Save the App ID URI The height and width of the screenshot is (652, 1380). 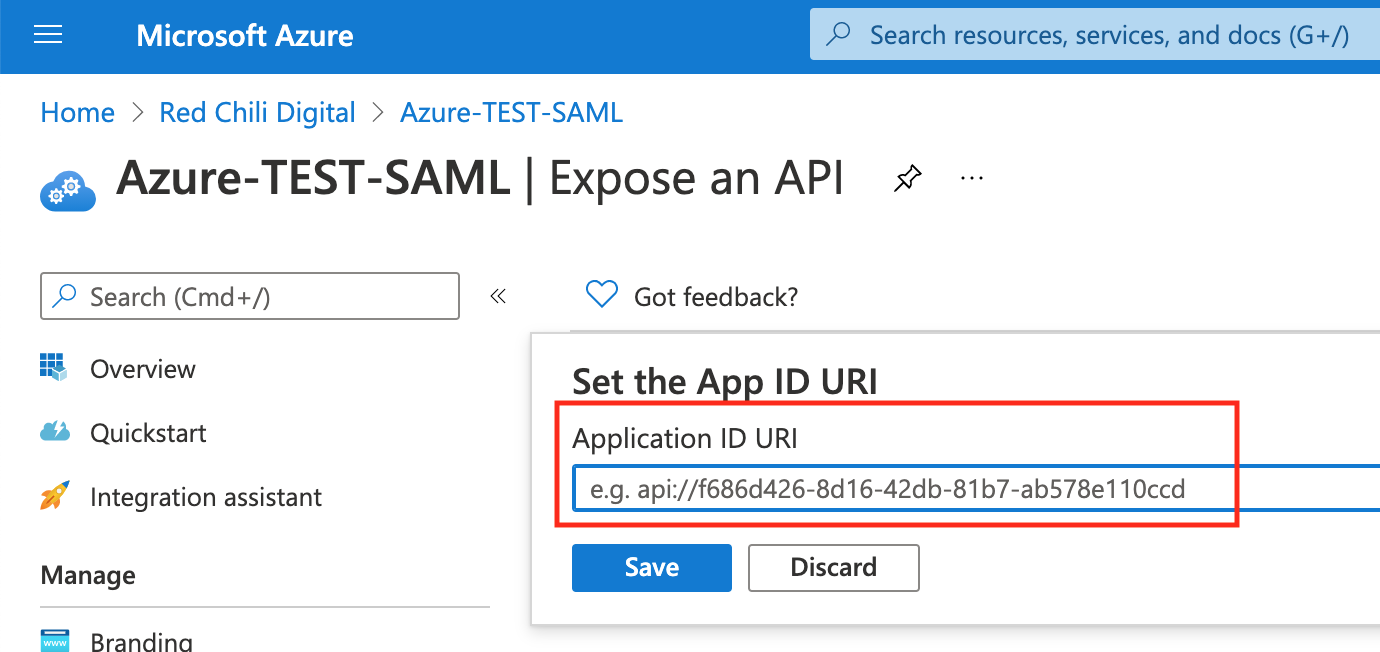(652, 567)
